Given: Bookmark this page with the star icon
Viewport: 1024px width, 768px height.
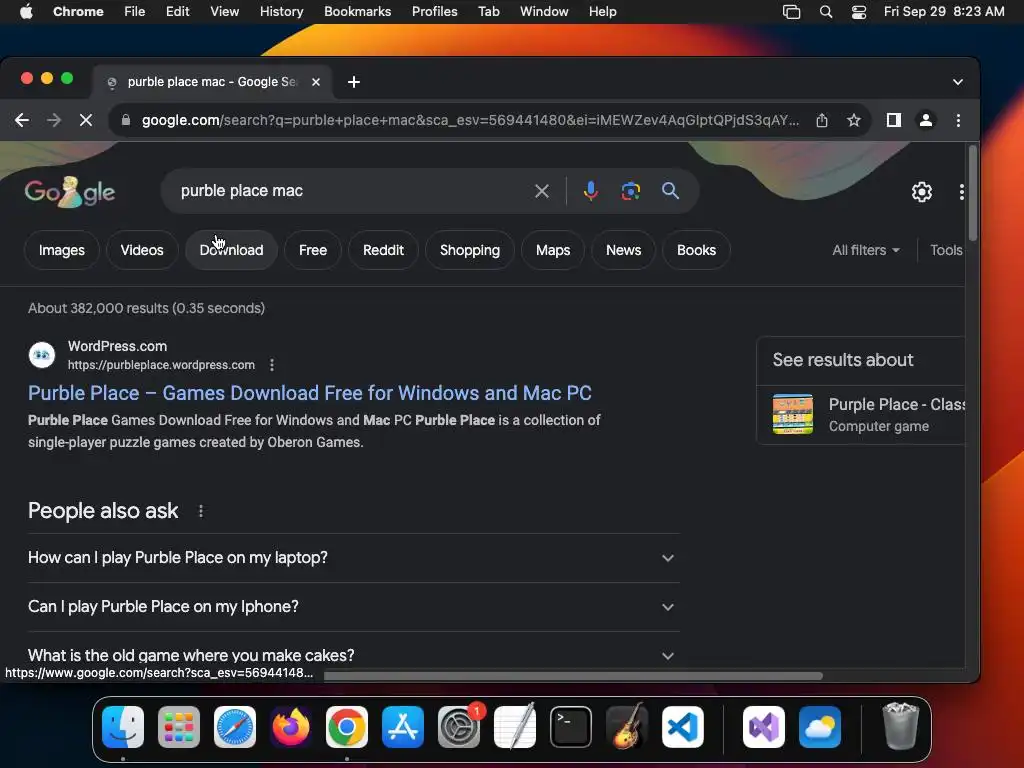Looking at the screenshot, I should point(854,120).
